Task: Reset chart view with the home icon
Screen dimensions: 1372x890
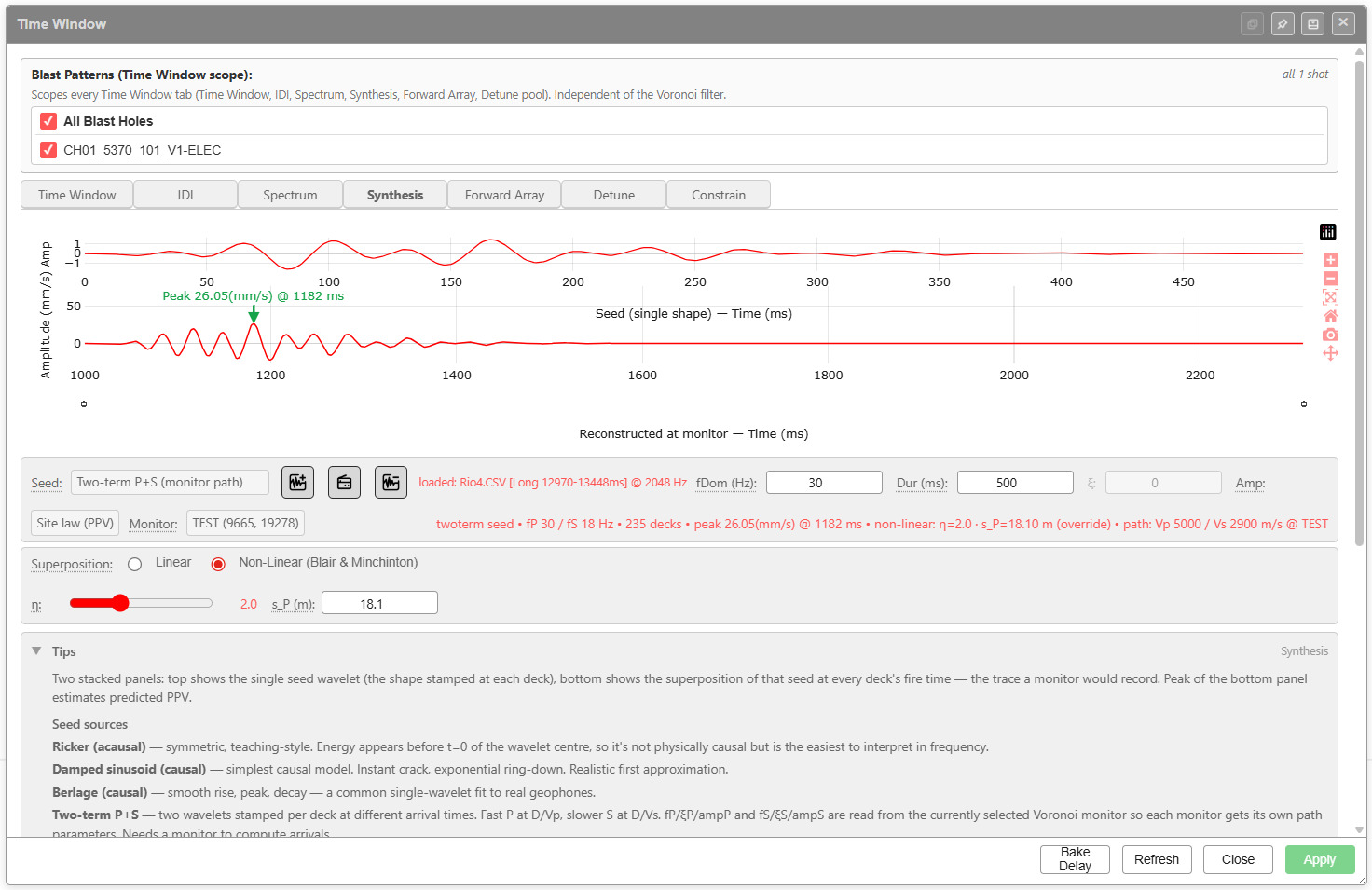Action: pyautogui.click(x=1330, y=316)
